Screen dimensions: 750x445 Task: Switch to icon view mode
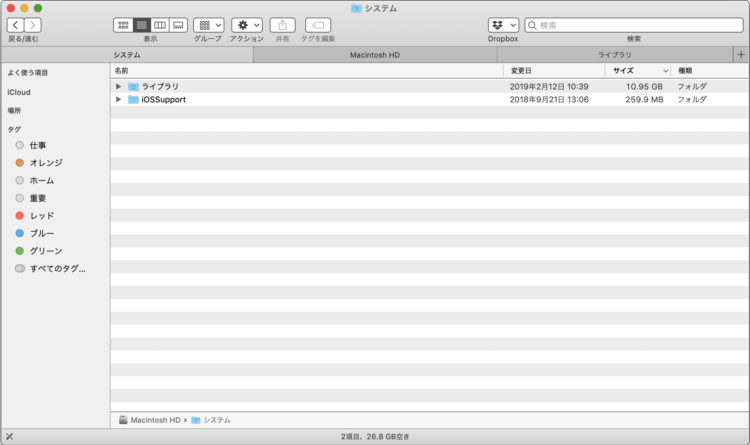[123, 25]
